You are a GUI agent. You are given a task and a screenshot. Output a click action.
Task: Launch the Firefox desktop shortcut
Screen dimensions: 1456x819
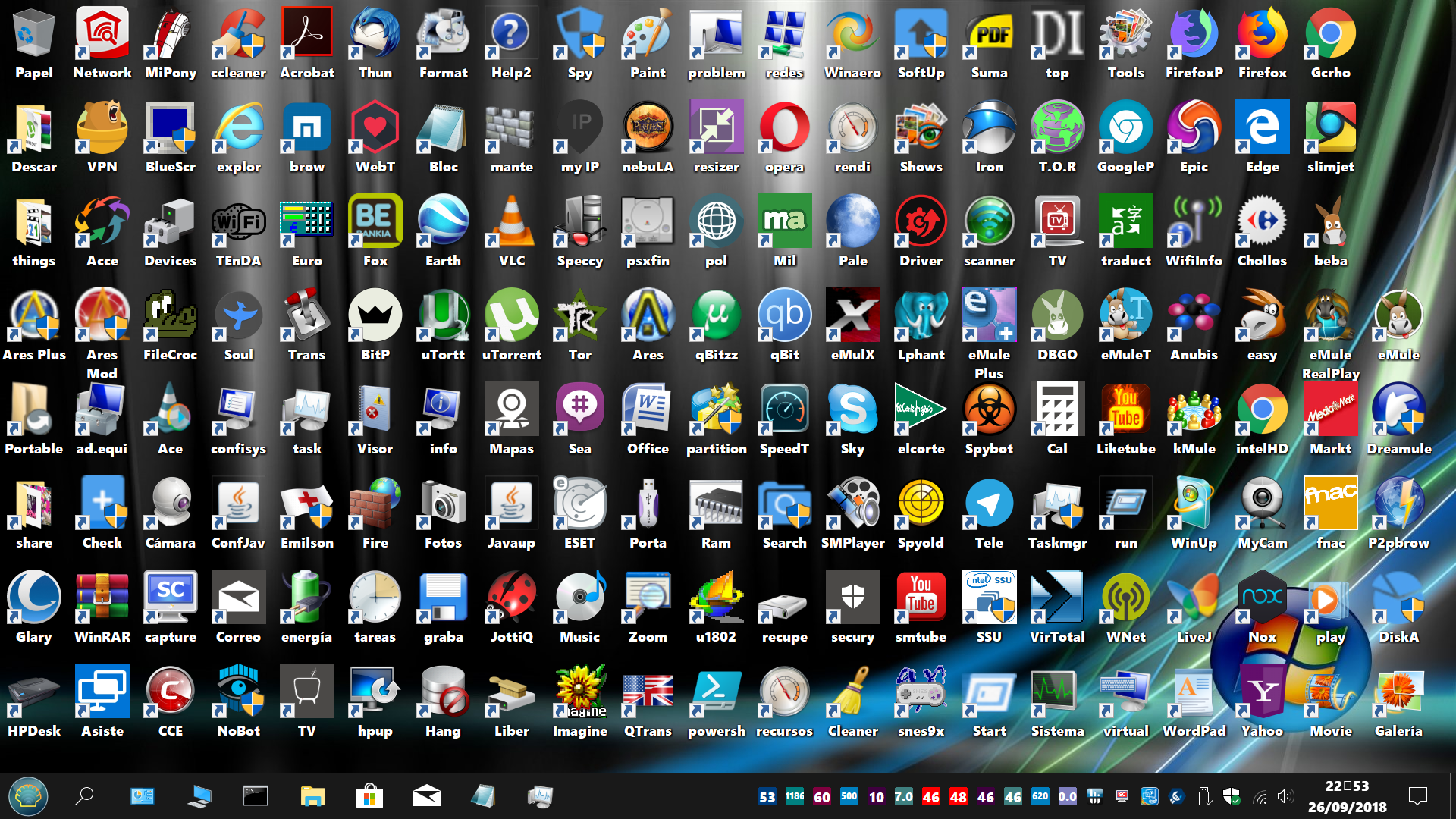point(1263,43)
